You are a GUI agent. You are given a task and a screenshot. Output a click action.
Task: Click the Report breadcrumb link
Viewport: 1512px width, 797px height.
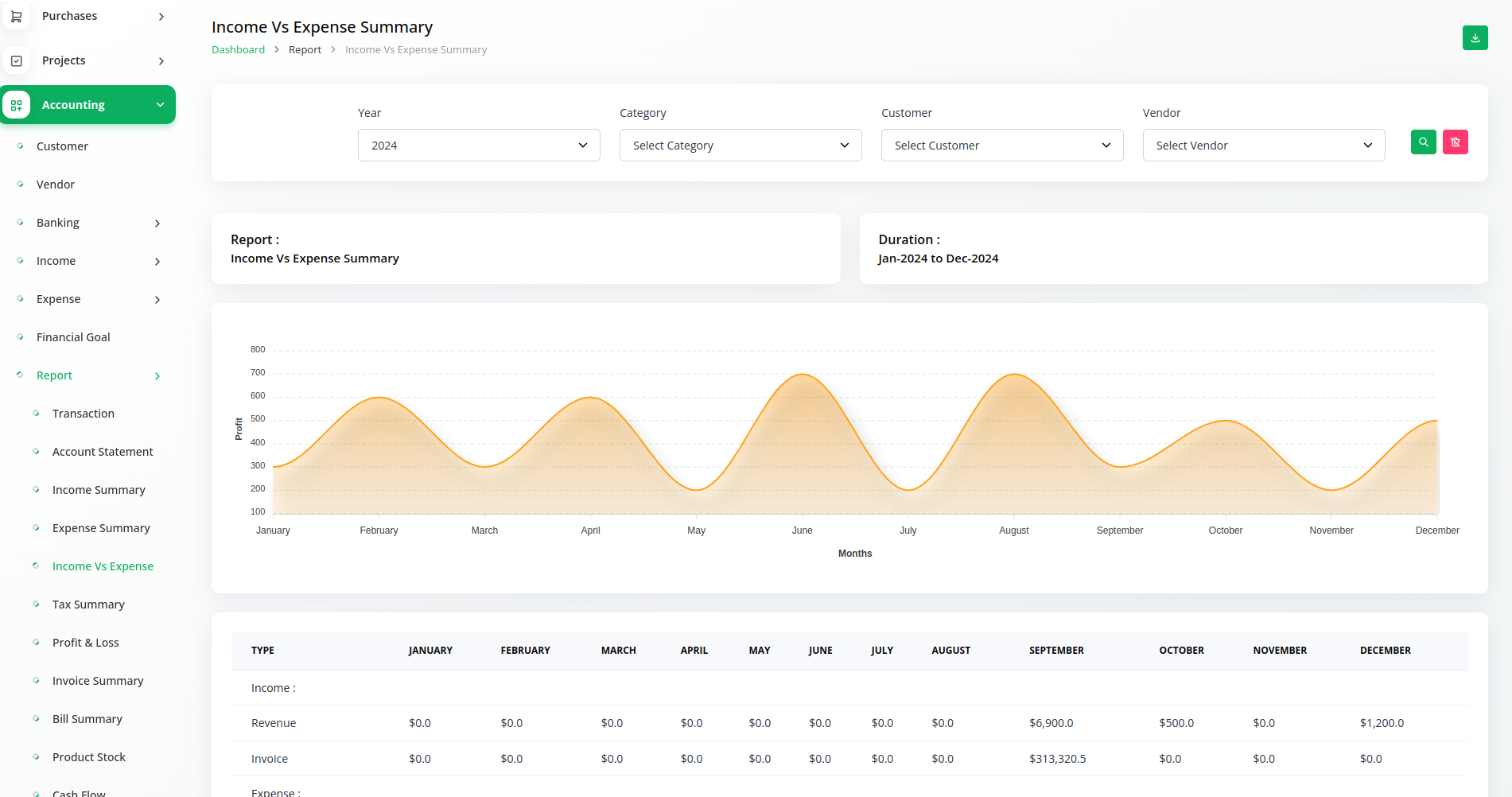[x=305, y=49]
